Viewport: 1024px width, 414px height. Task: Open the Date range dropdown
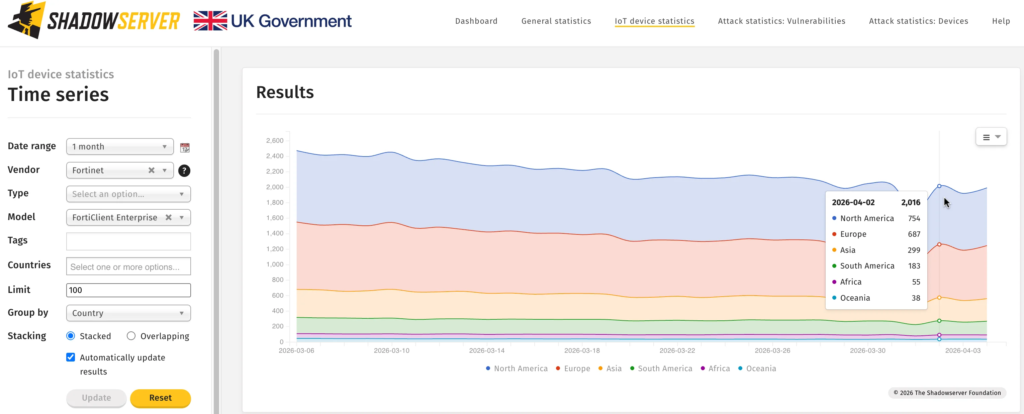(120, 146)
